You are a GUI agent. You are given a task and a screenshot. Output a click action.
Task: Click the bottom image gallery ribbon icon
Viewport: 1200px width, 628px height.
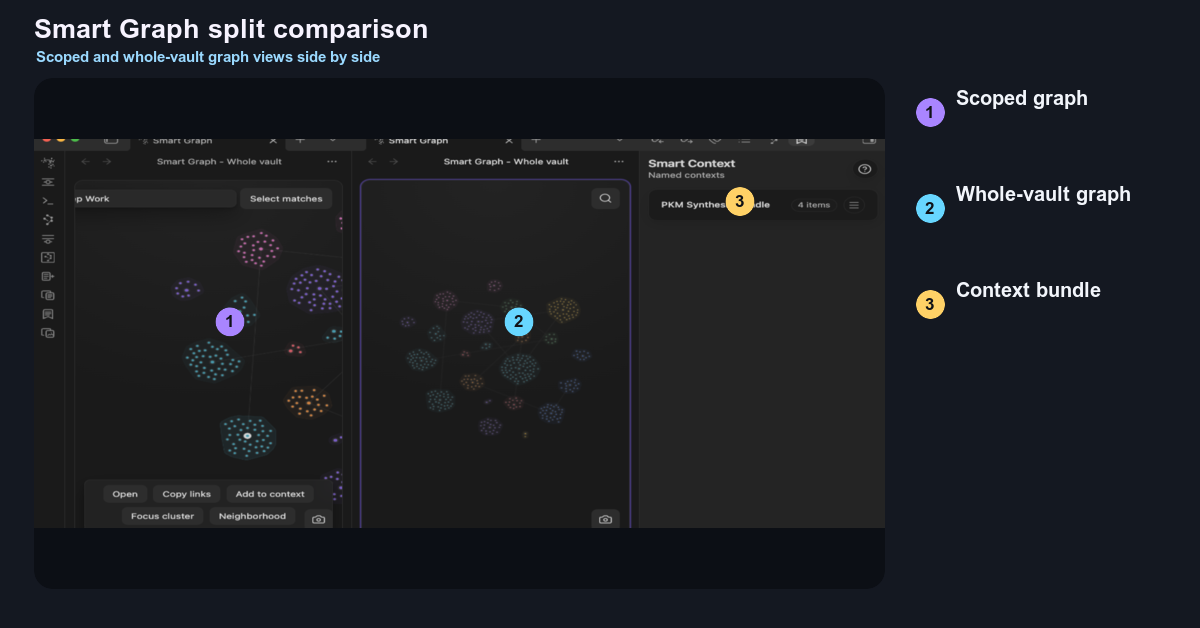[48, 333]
